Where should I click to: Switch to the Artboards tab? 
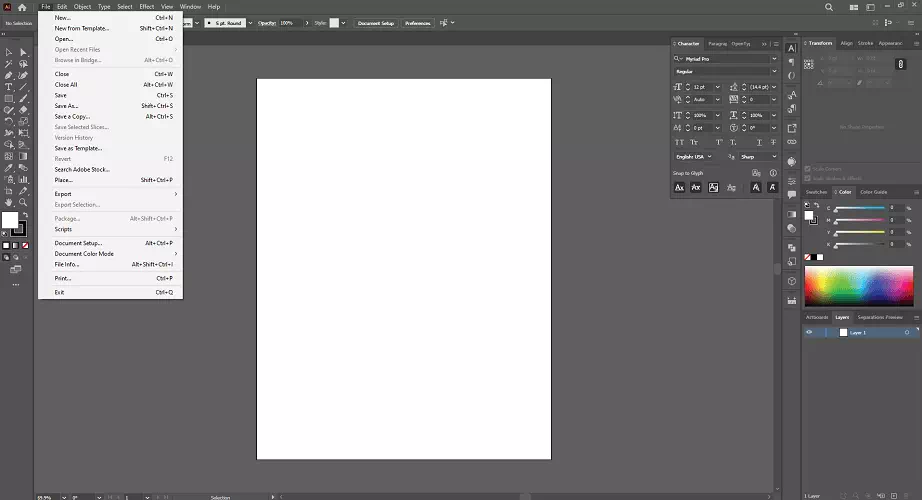(817, 317)
